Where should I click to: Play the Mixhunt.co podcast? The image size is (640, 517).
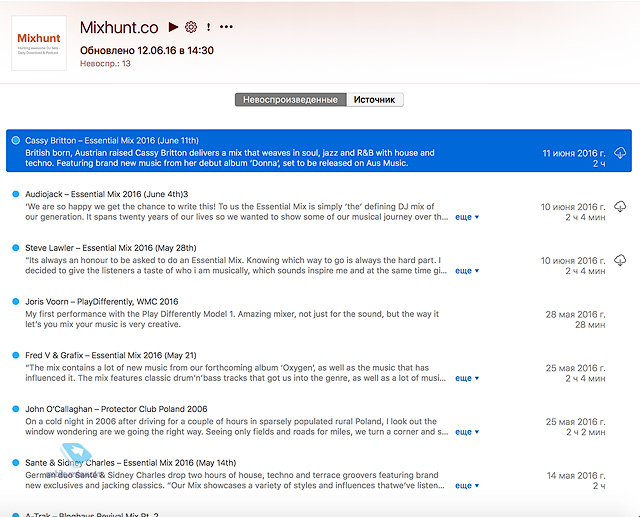click(x=173, y=27)
